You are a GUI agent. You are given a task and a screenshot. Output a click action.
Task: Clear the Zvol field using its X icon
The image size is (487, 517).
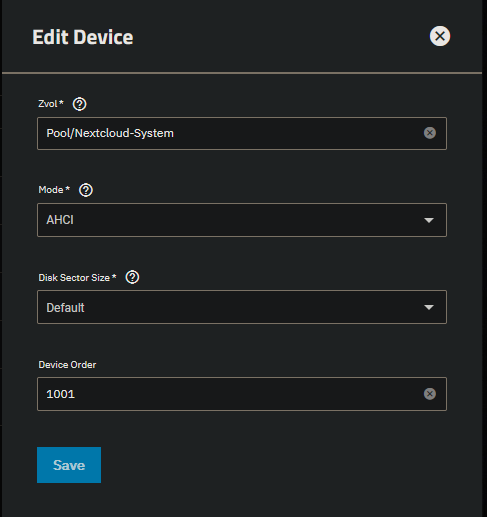point(430,133)
